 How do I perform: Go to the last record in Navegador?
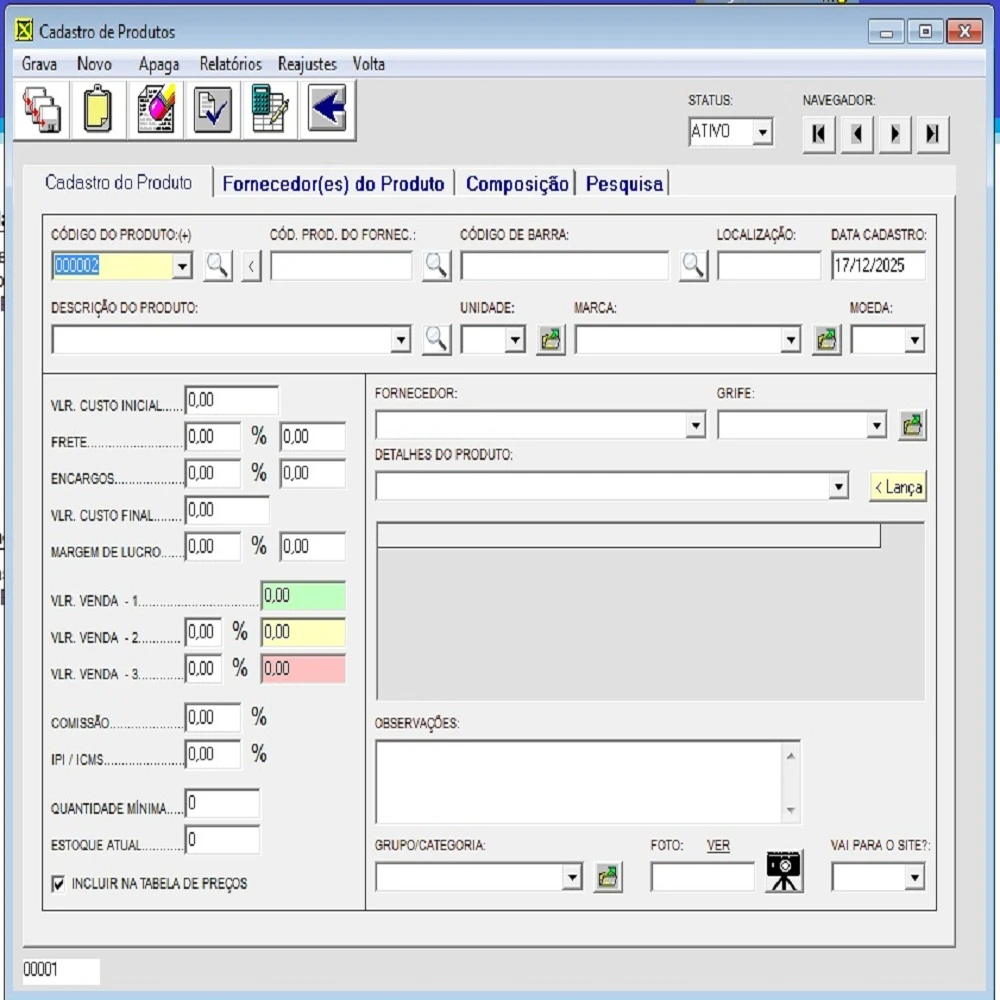coord(932,134)
